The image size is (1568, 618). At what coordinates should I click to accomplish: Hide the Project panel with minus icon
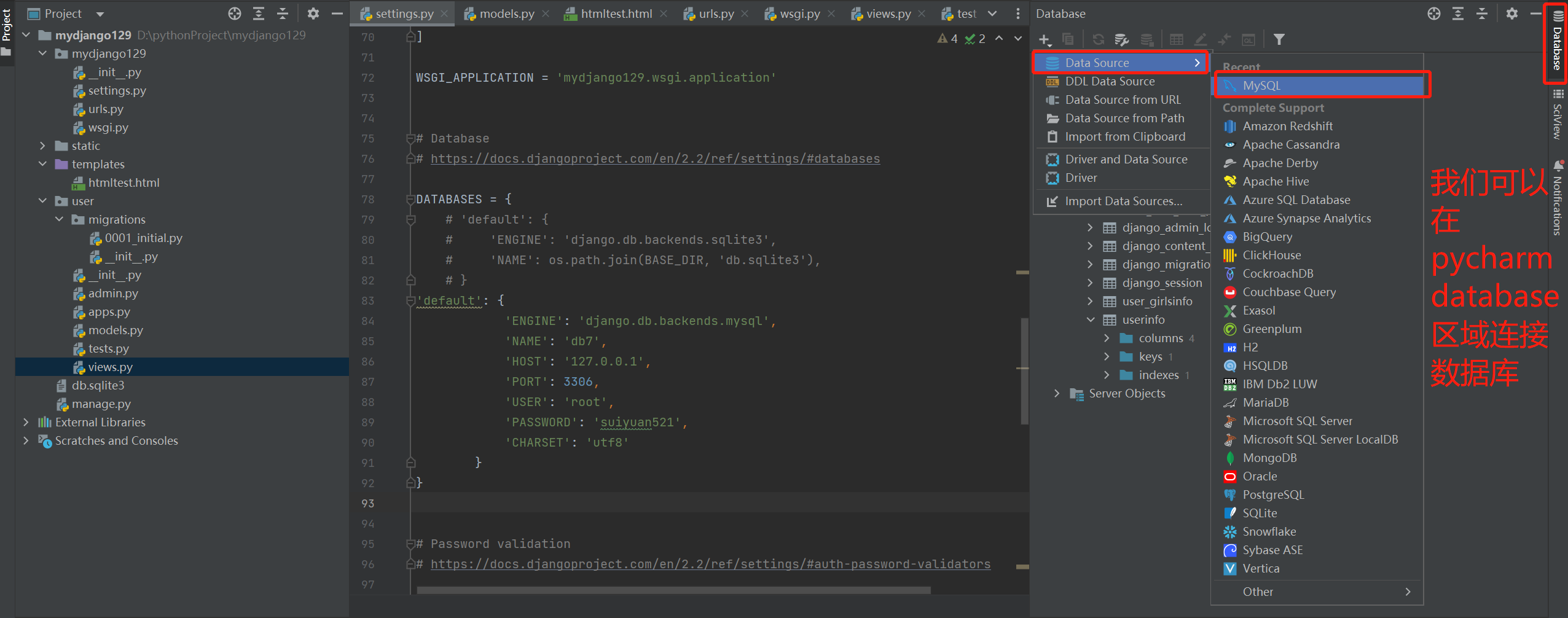337,14
